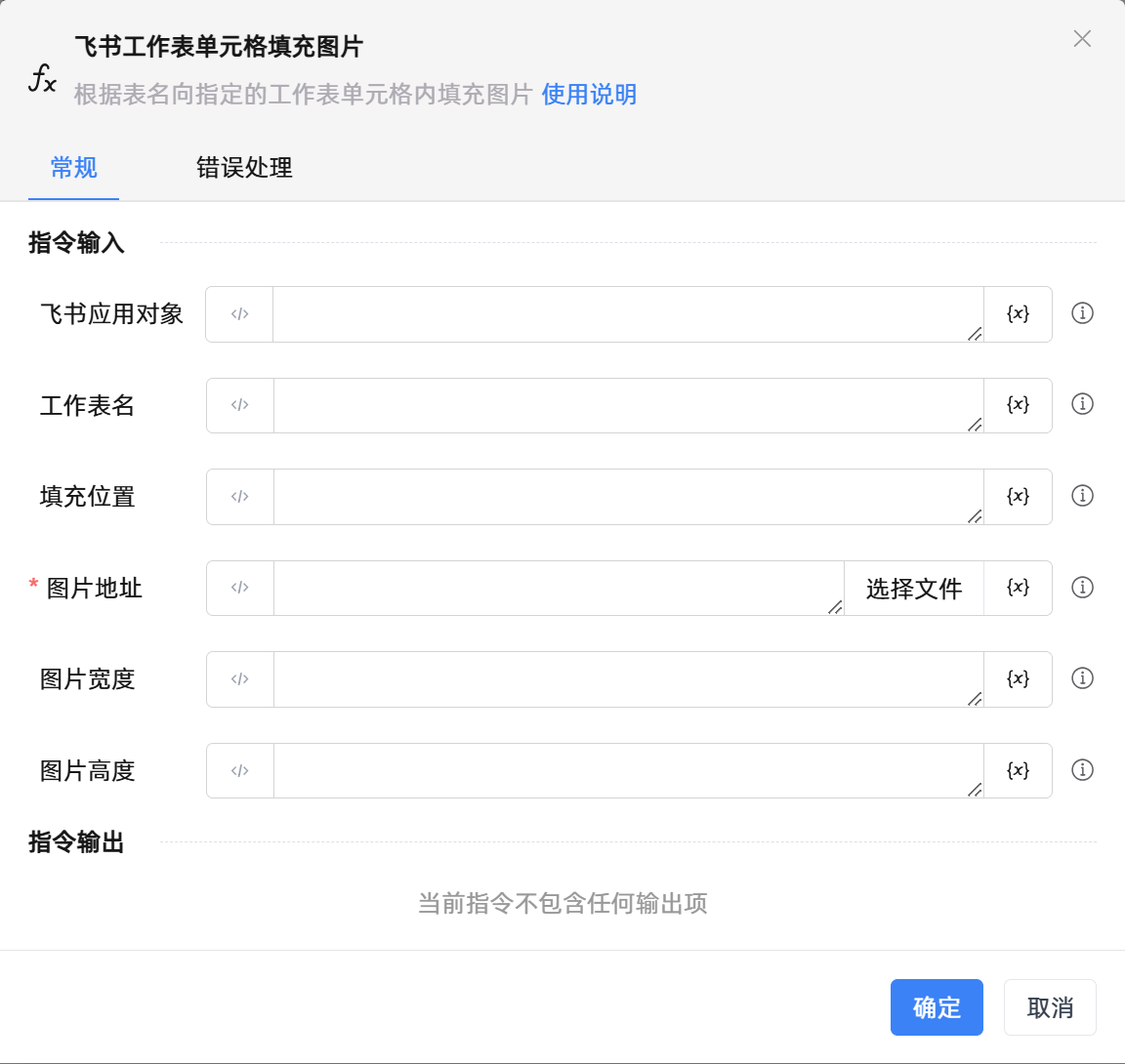
Task: Insert variable into 飞书应用对象 field
Action: click(1018, 314)
